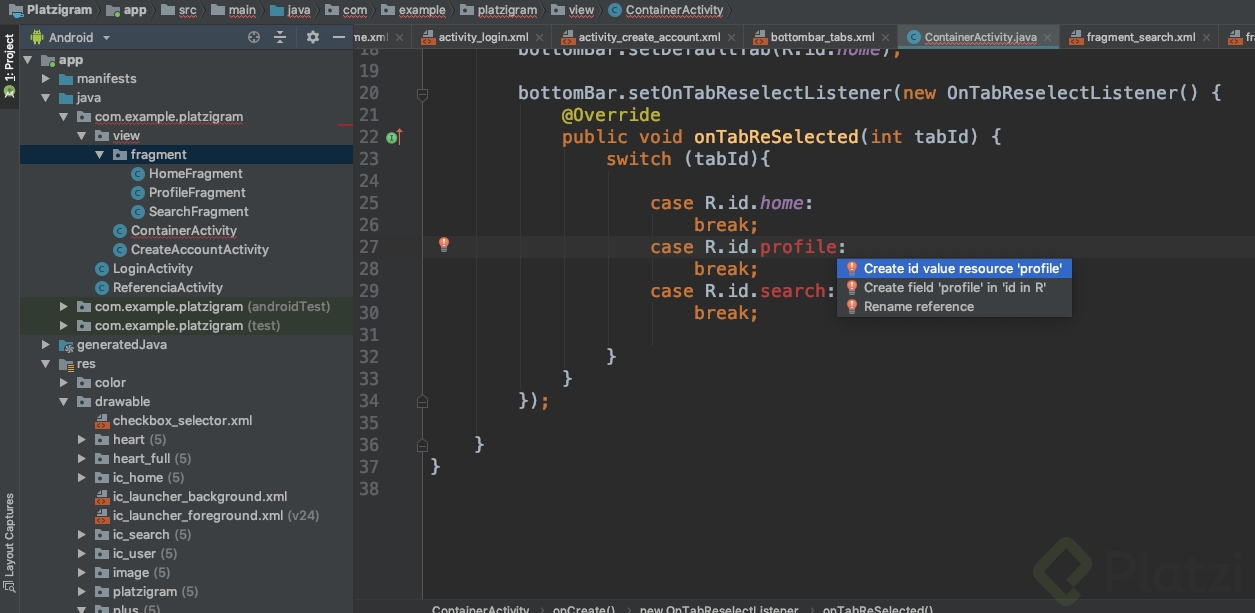Choose Rename reference quick fix
The image size is (1255, 613).
[x=954, y=306]
